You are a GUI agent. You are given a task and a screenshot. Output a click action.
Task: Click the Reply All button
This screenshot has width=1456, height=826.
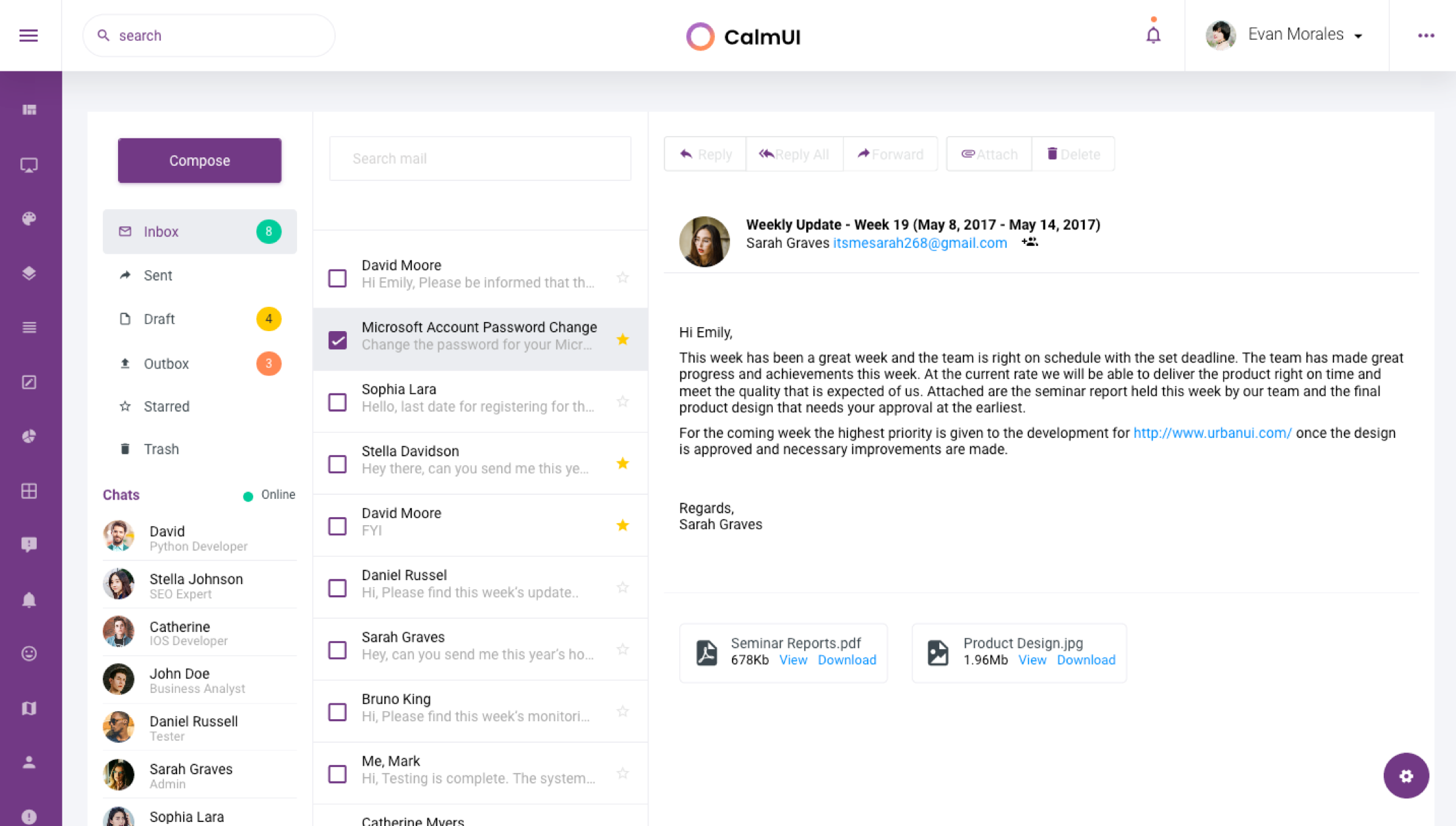[794, 155]
